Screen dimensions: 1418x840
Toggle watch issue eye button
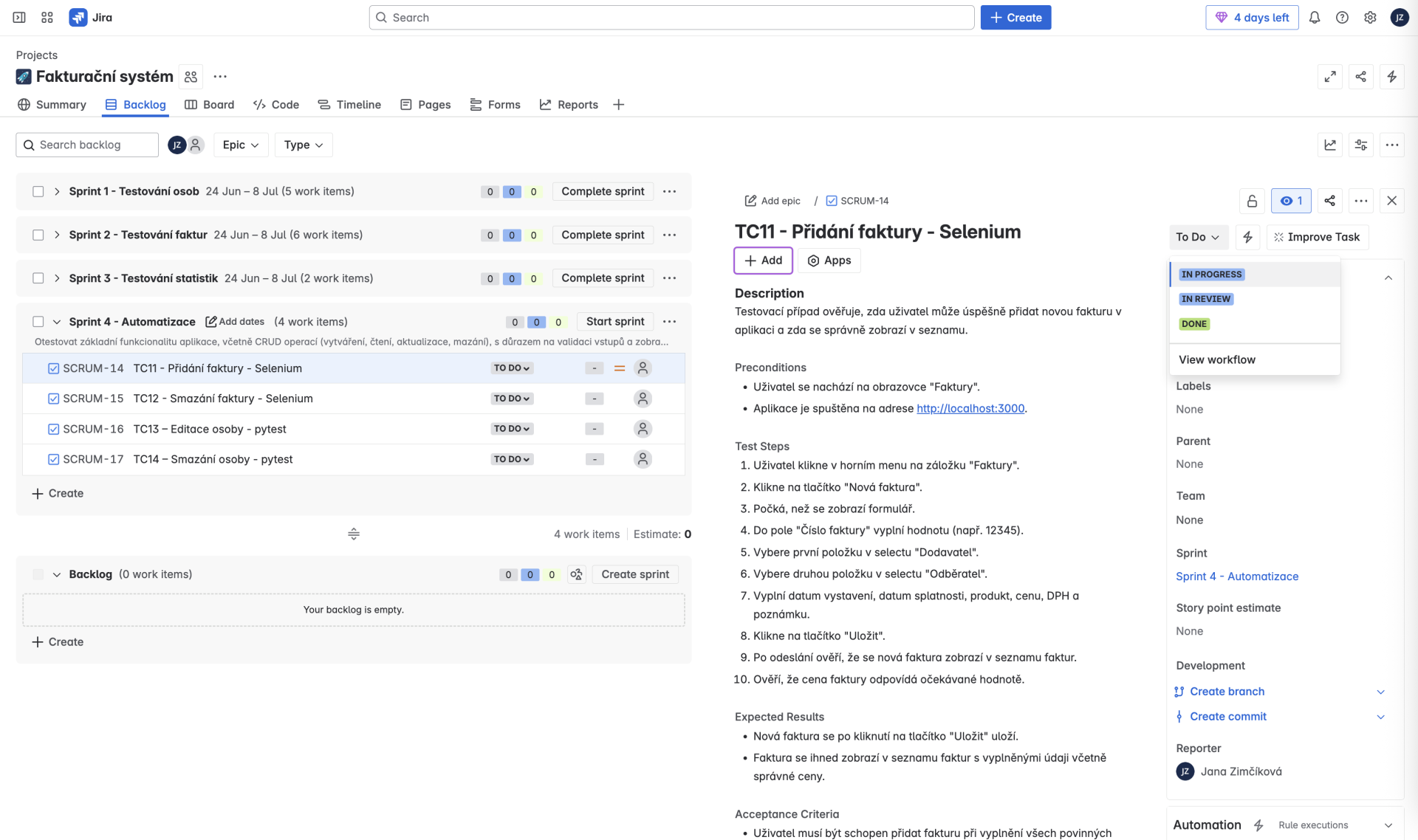[x=1291, y=201]
